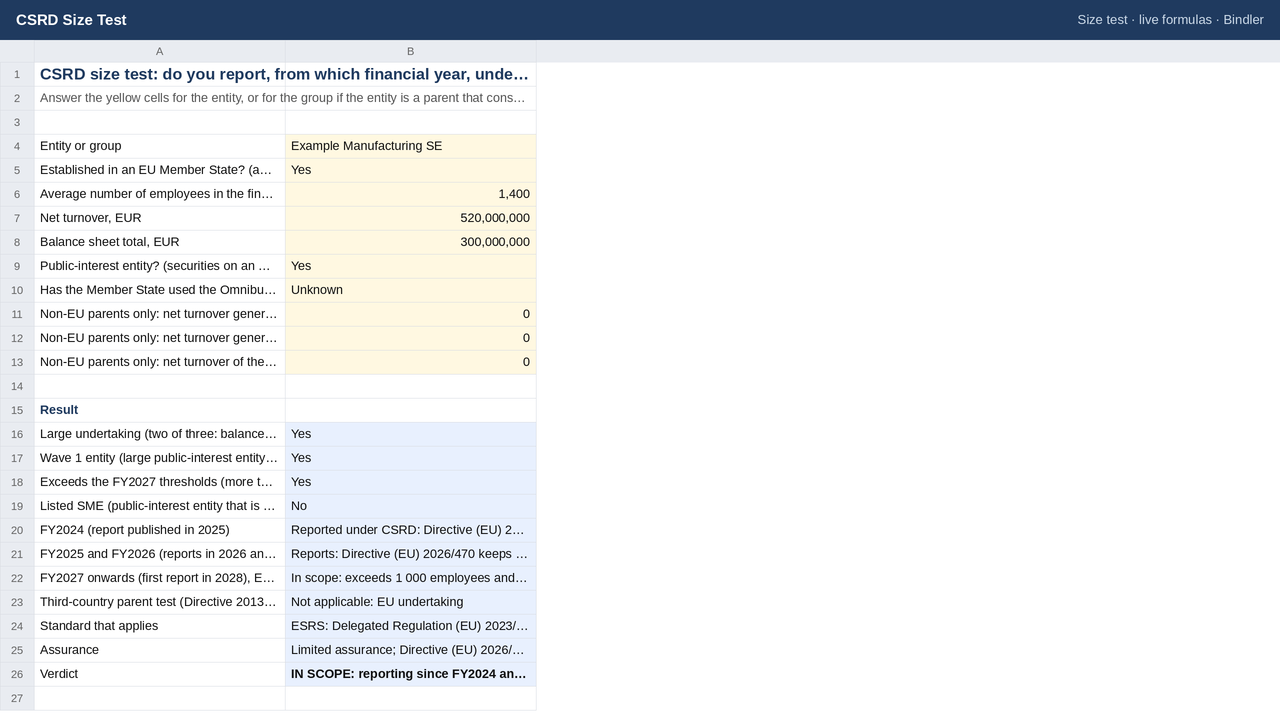
Task: Select the 'Limited assurance; Directive' result cell
Action: (x=411, y=650)
